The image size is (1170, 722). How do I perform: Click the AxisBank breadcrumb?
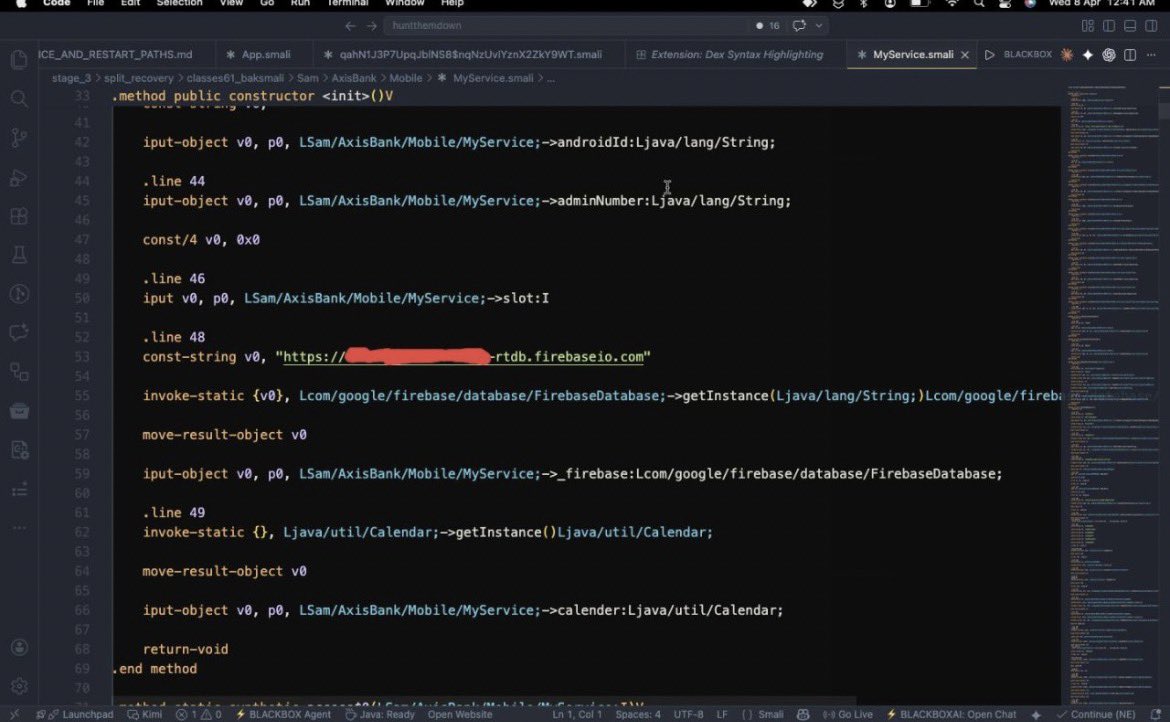click(x=354, y=78)
